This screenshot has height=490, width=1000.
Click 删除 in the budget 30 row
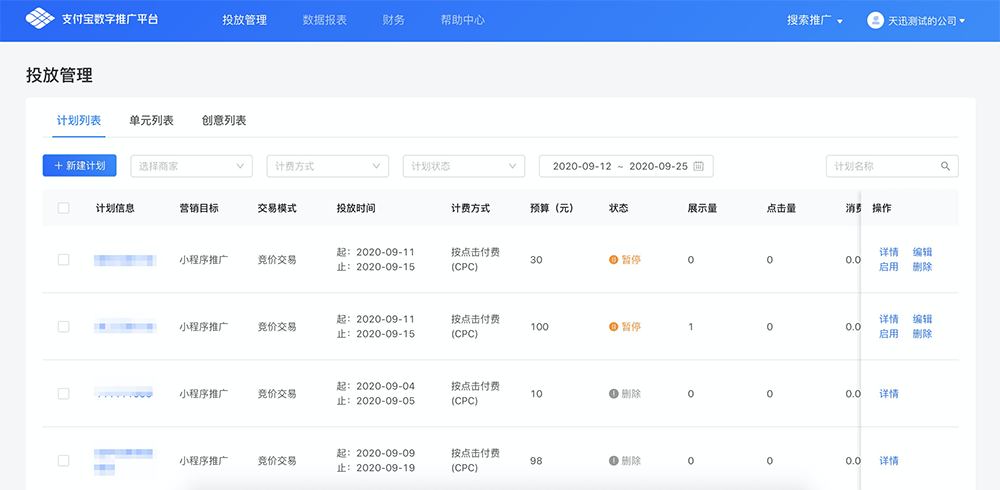922,267
